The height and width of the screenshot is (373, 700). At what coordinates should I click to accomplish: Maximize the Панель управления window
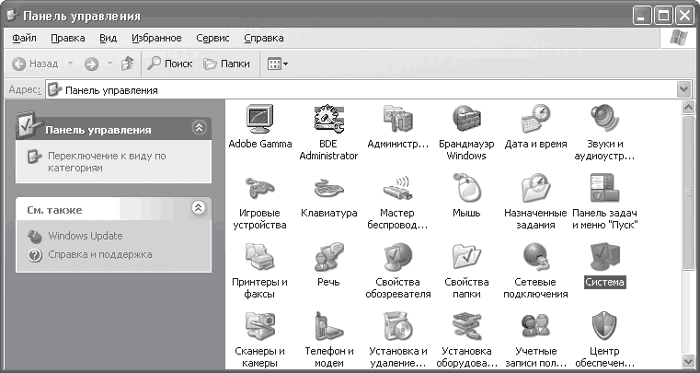point(664,16)
